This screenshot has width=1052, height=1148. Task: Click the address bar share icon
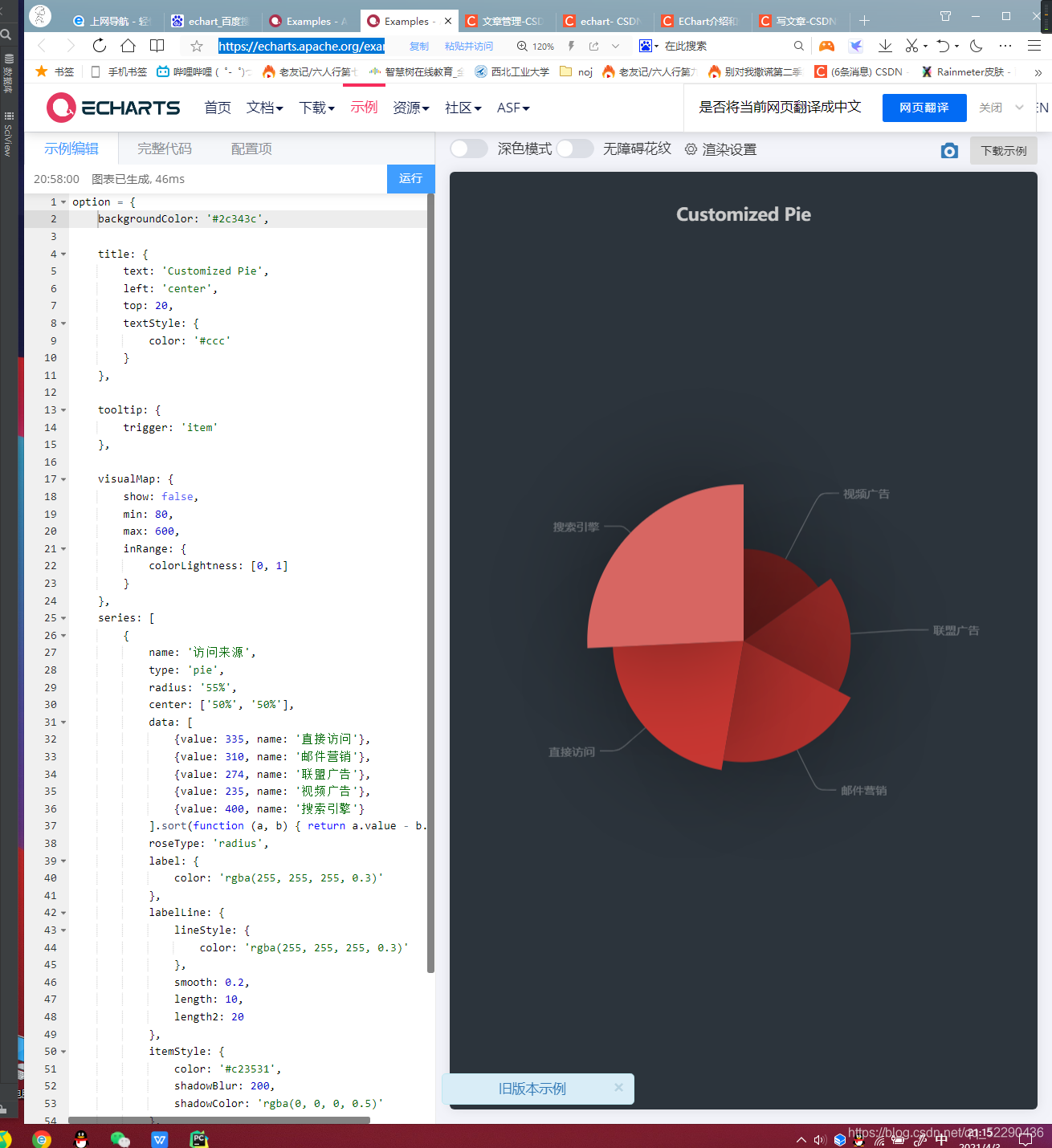click(x=594, y=47)
